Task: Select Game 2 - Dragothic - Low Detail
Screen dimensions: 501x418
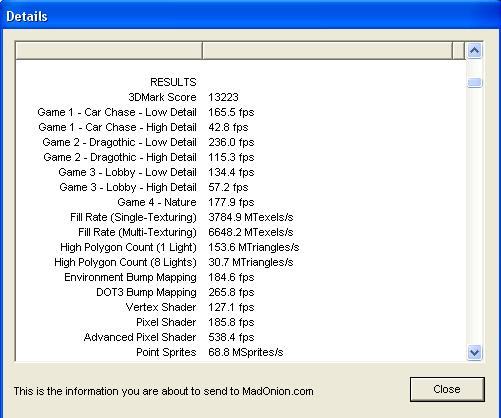Action: pyautogui.click(x=119, y=142)
